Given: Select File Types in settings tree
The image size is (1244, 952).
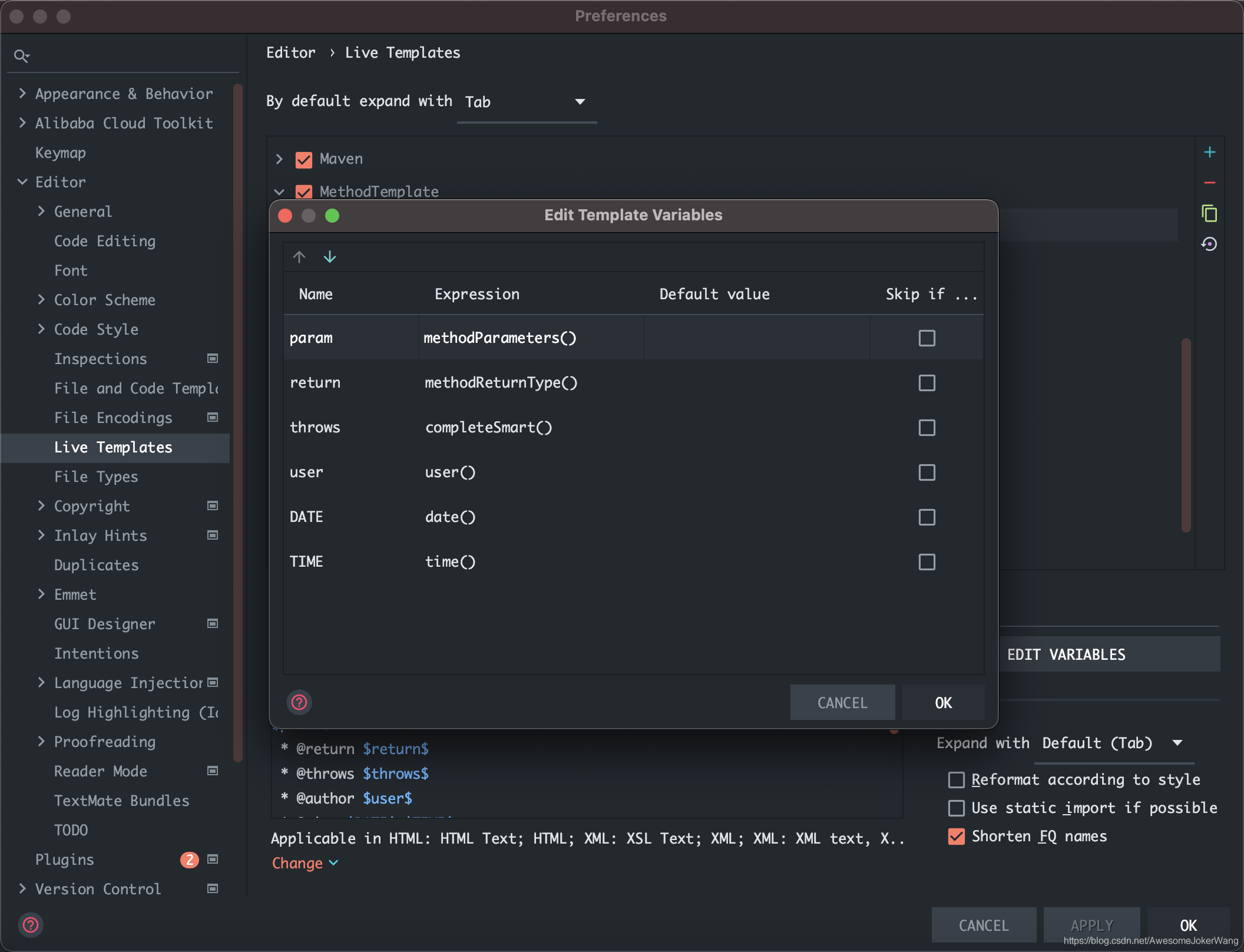Looking at the screenshot, I should pyautogui.click(x=96, y=477).
